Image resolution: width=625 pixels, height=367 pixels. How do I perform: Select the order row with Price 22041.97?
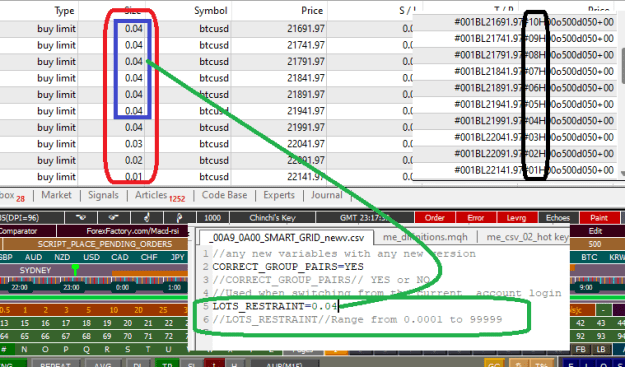point(206,144)
